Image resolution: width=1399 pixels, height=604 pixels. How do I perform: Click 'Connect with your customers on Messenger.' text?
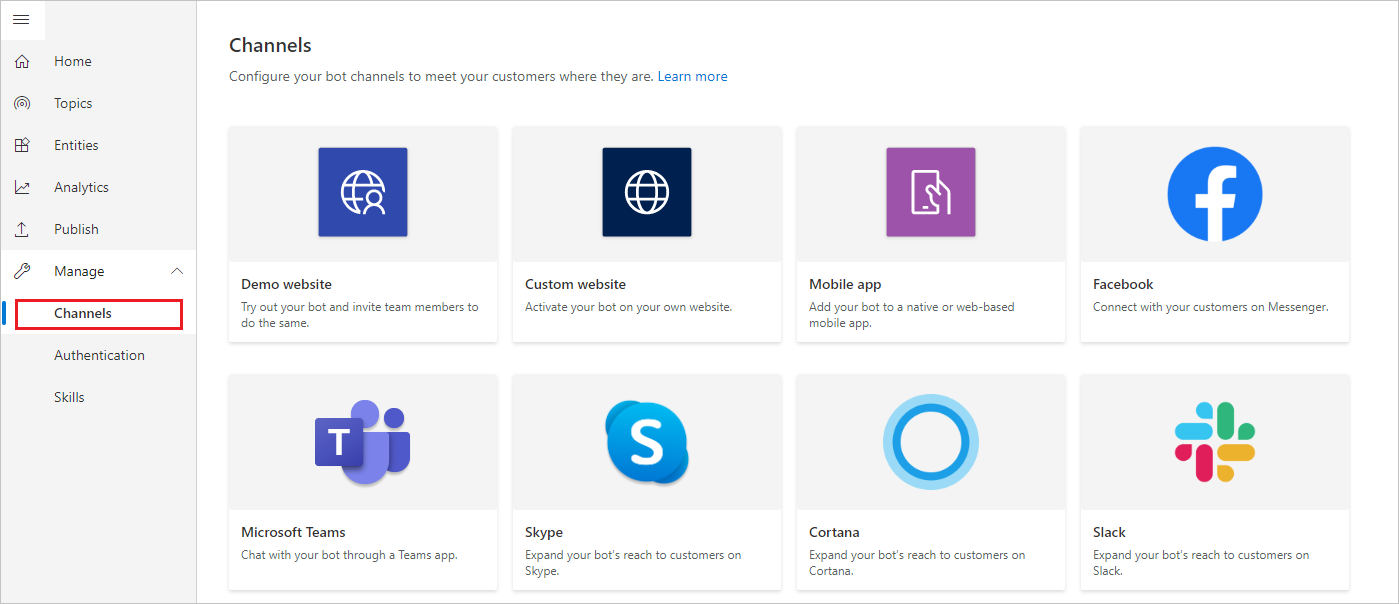tap(1210, 307)
